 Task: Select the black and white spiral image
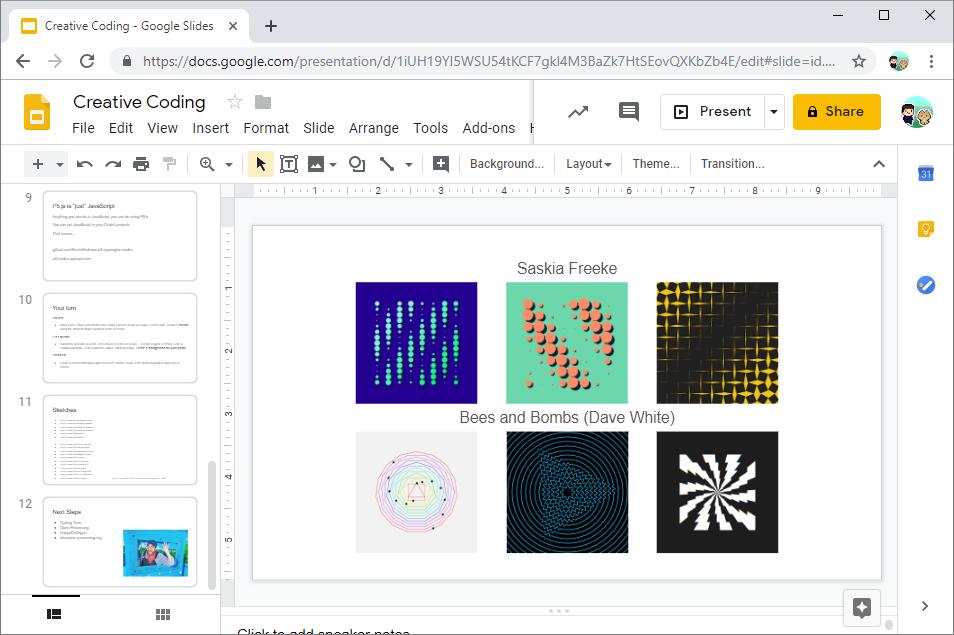717,492
